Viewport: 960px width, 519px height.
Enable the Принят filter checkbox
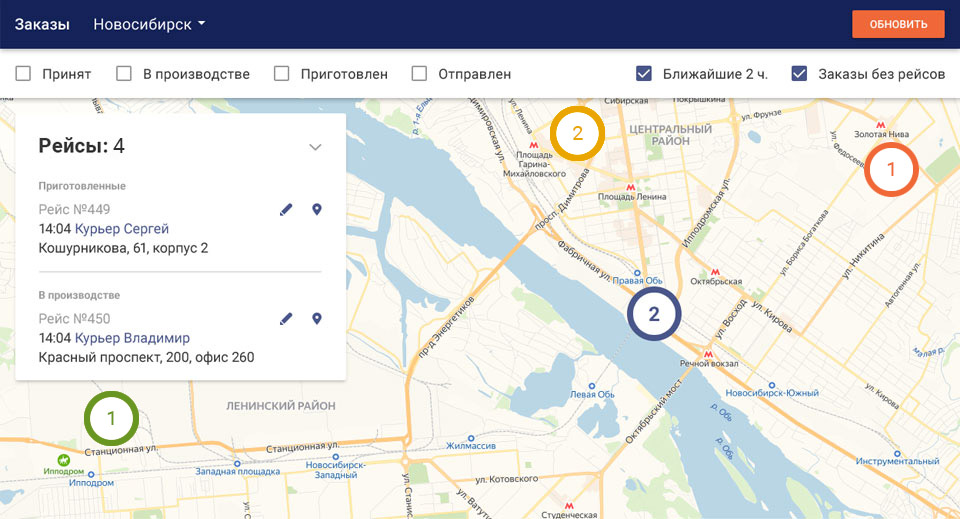click(x=23, y=74)
